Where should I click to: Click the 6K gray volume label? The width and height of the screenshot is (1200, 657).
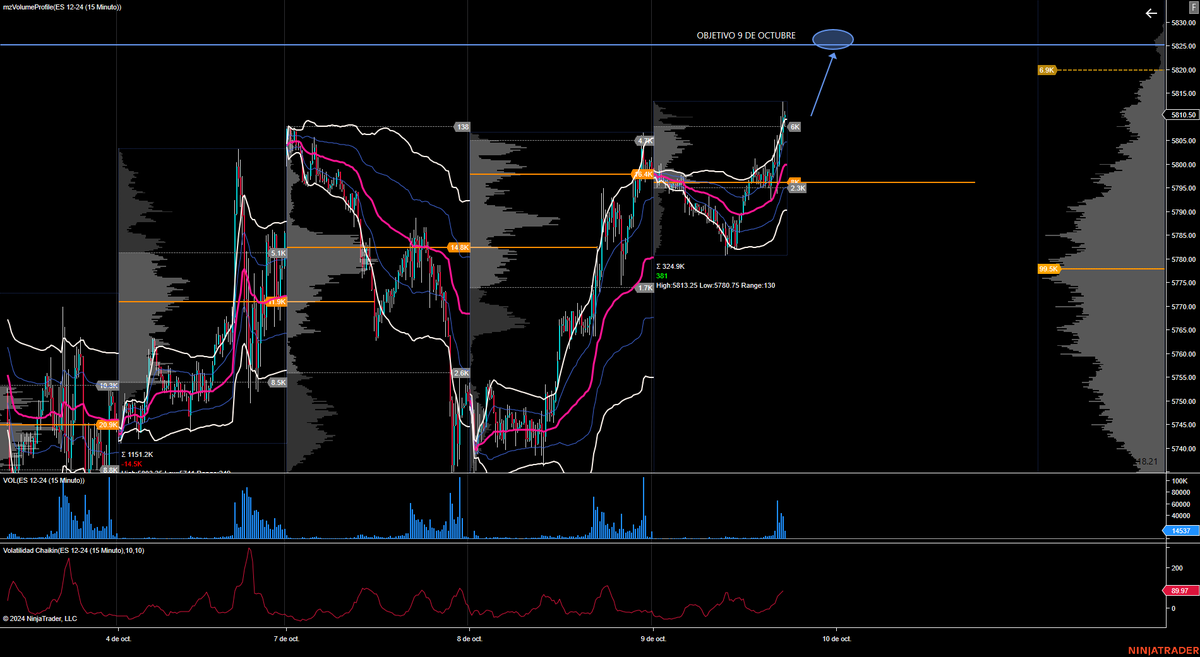[795, 127]
